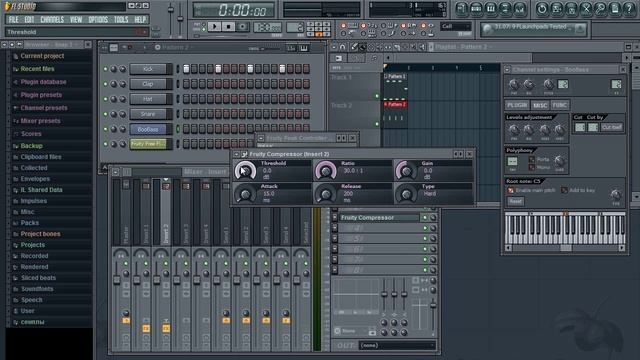Click the Ratio knob in Fruity Compressor

click(x=325, y=171)
